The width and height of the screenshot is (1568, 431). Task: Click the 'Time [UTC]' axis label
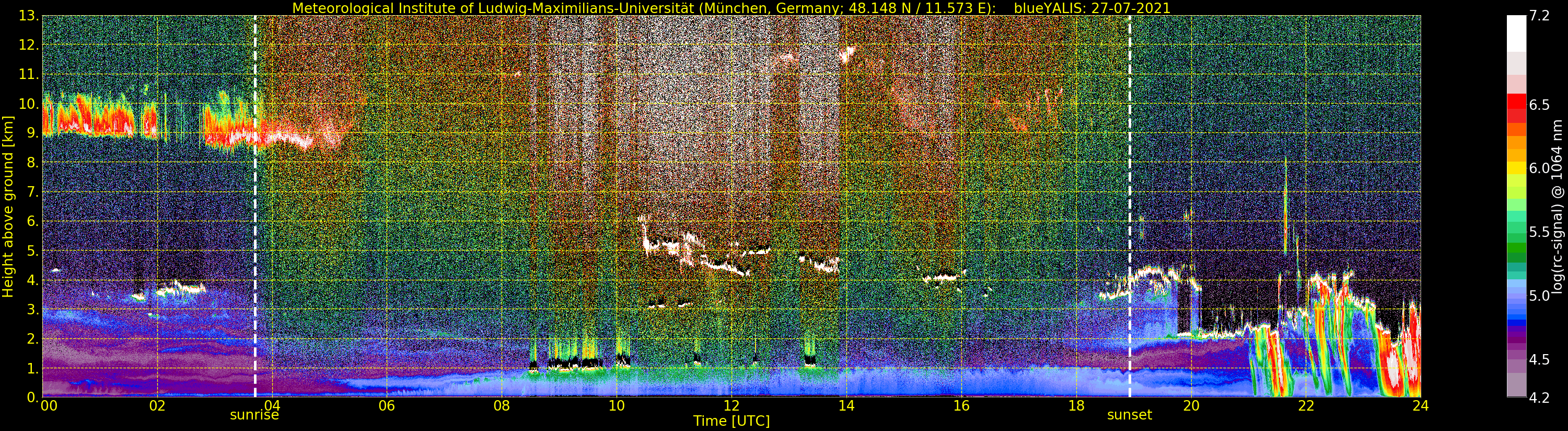tap(731, 421)
